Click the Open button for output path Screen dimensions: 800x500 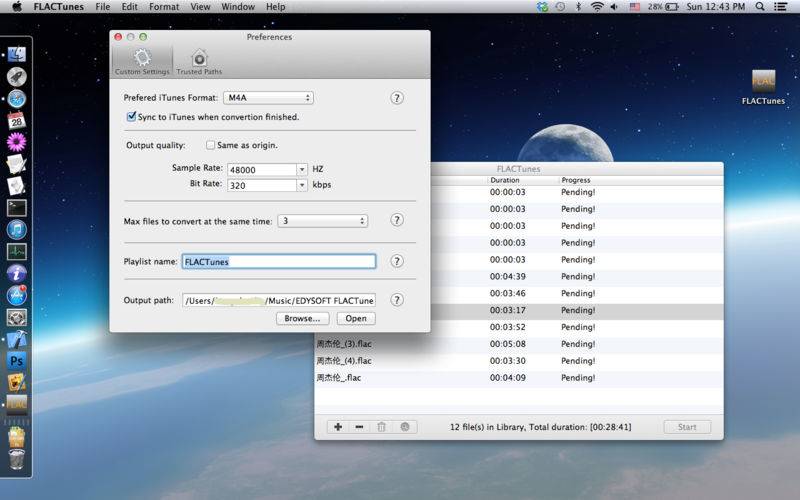pyautogui.click(x=356, y=318)
